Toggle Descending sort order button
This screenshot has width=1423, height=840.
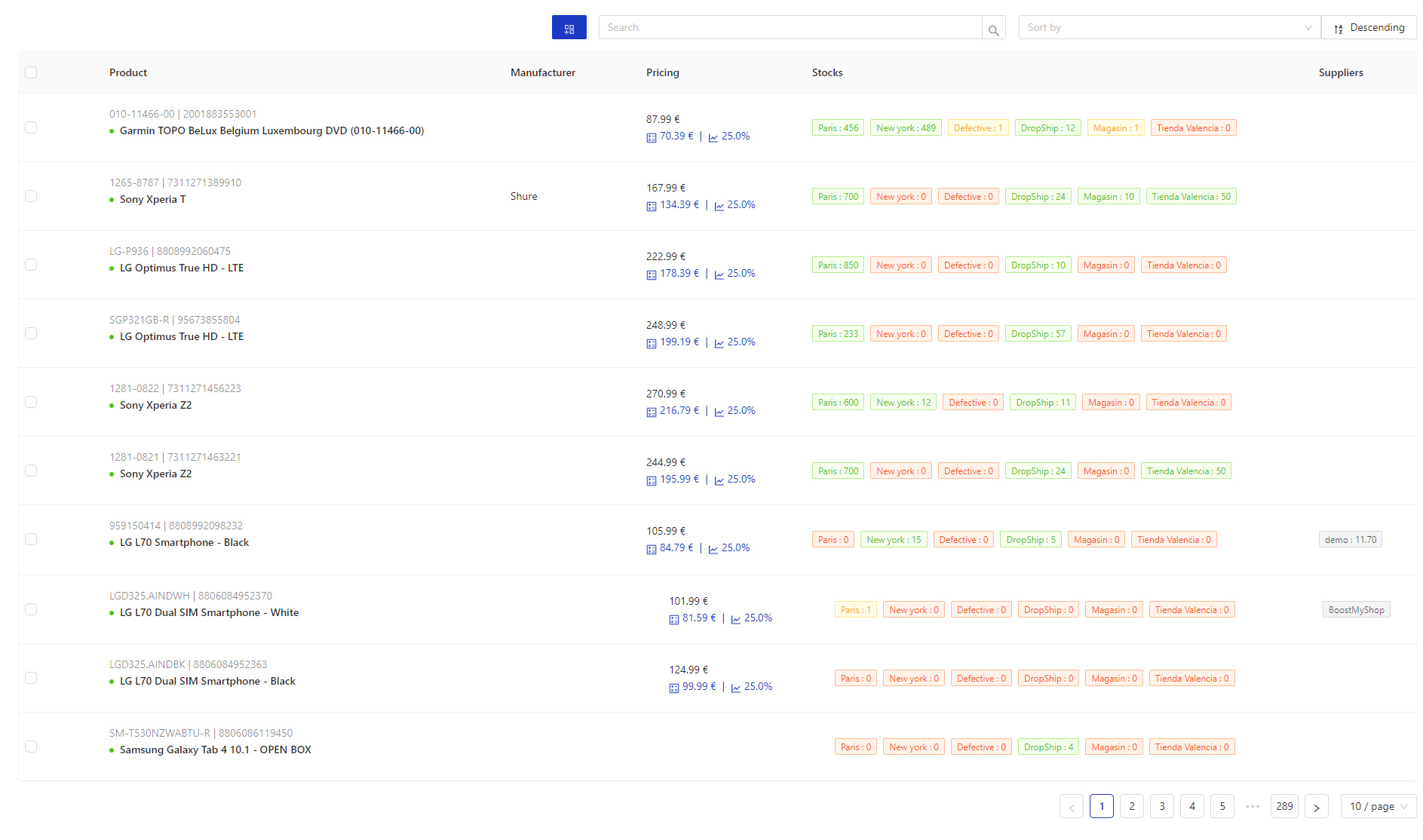[1369, 28]
